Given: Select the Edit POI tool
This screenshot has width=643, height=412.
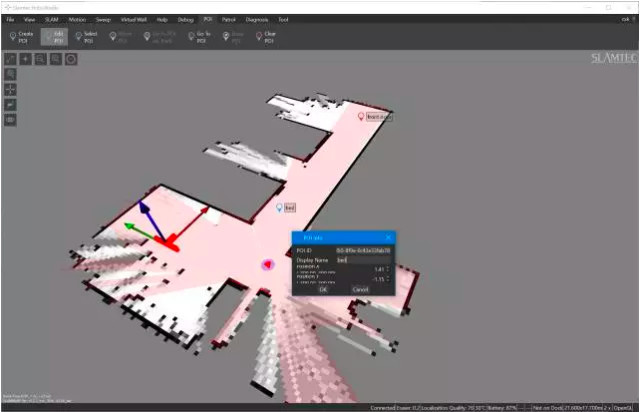Looking at the screenshot, I should click(56, 37).
